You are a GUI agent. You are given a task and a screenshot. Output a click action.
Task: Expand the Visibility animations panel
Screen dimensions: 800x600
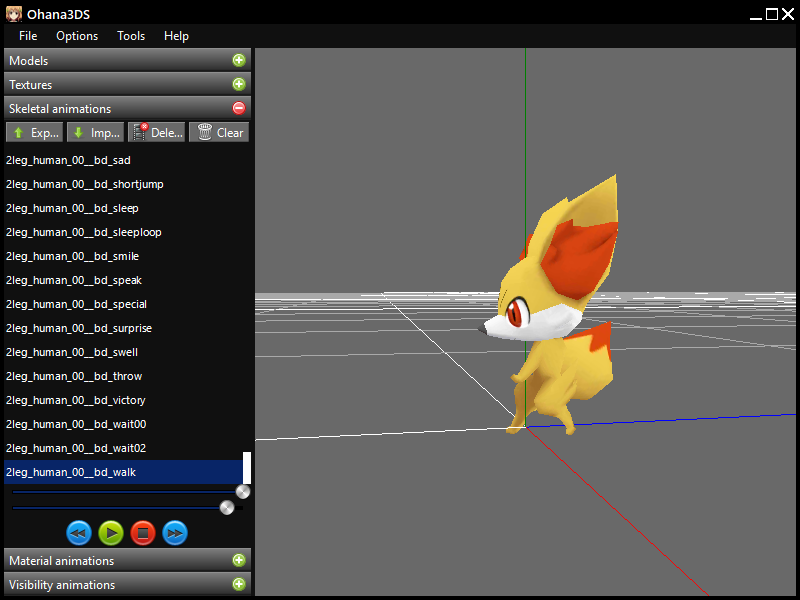238,585
